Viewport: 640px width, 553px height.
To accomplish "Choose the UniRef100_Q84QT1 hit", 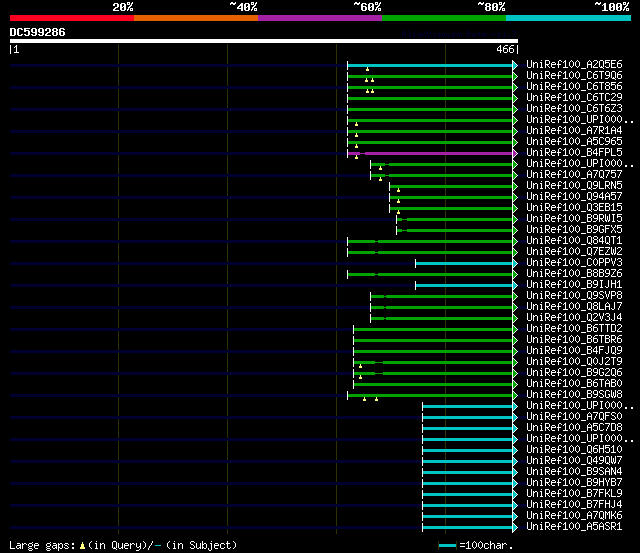I will coord(574,241).
